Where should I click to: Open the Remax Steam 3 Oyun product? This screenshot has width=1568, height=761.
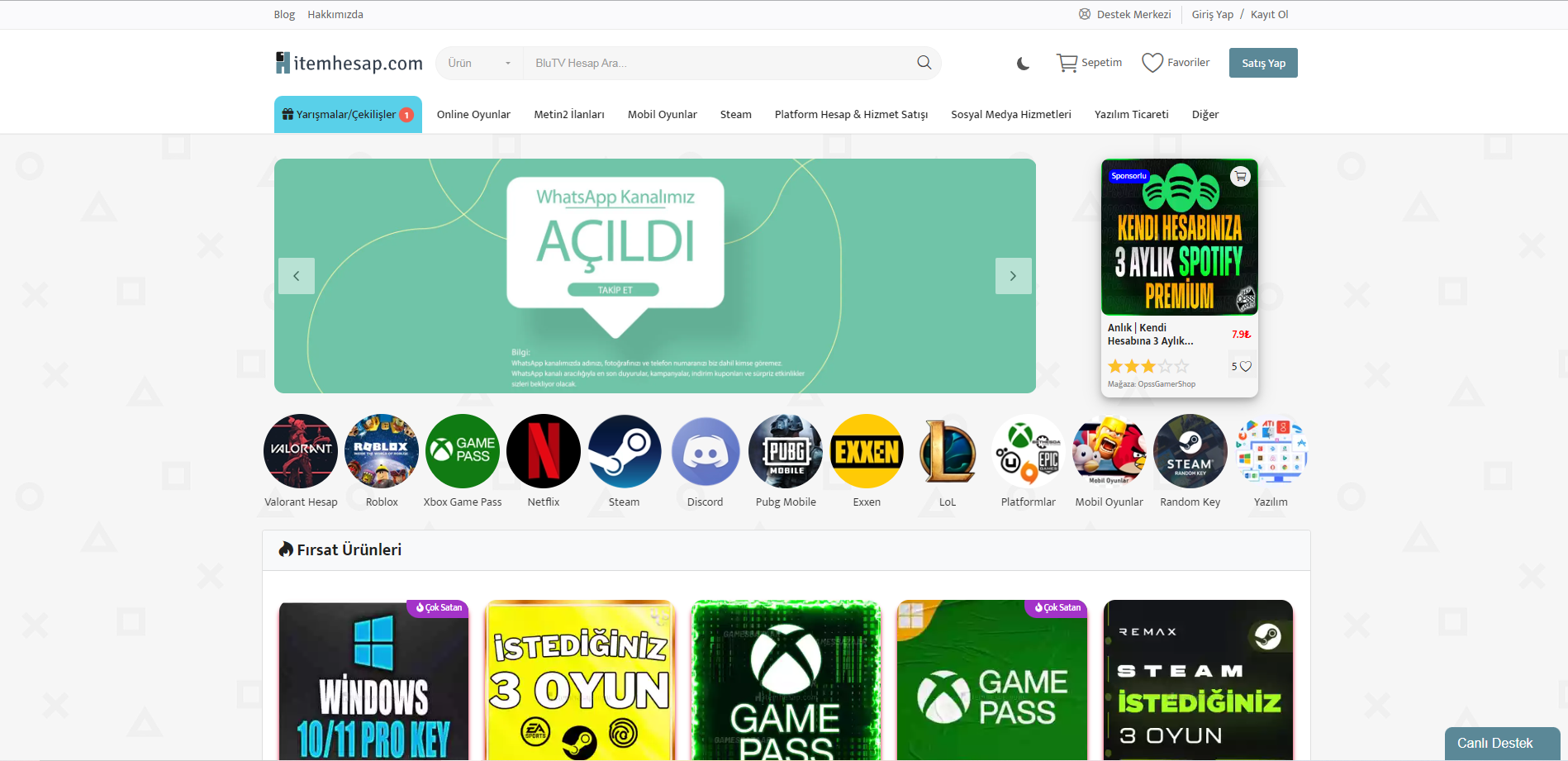(x=1198, y=680)
